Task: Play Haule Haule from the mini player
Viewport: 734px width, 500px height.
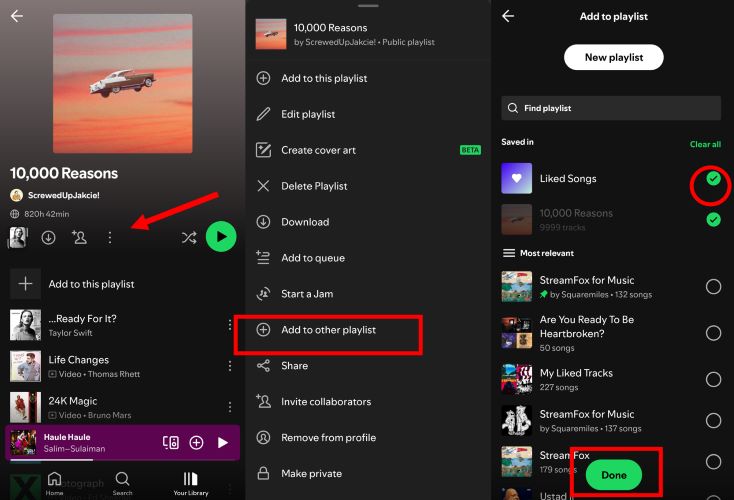Action: coord(223,442)
